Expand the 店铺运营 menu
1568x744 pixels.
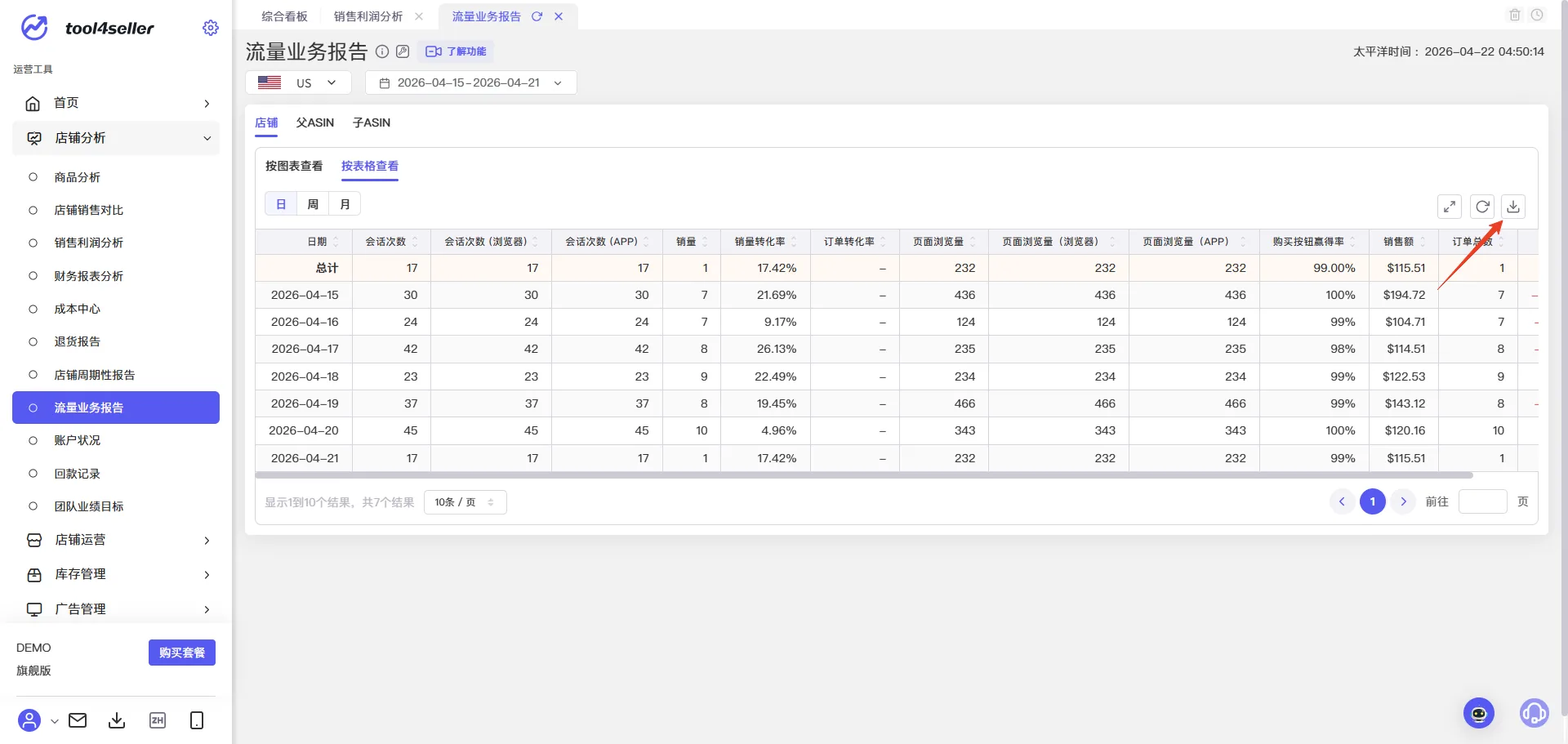tap(116, 540)
